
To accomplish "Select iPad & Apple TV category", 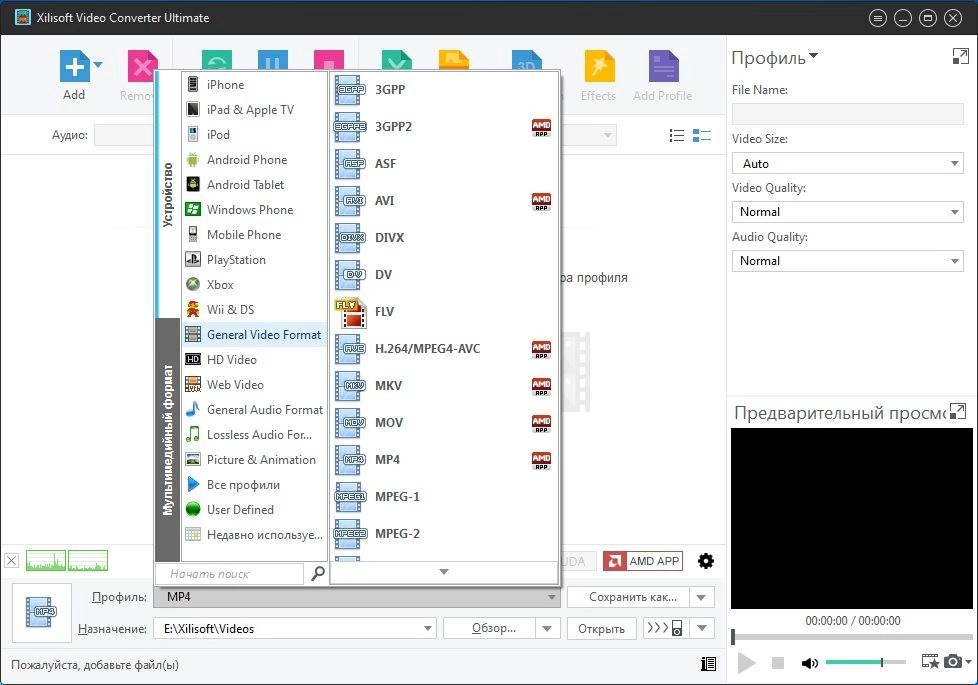I will (x=254, y=109).
